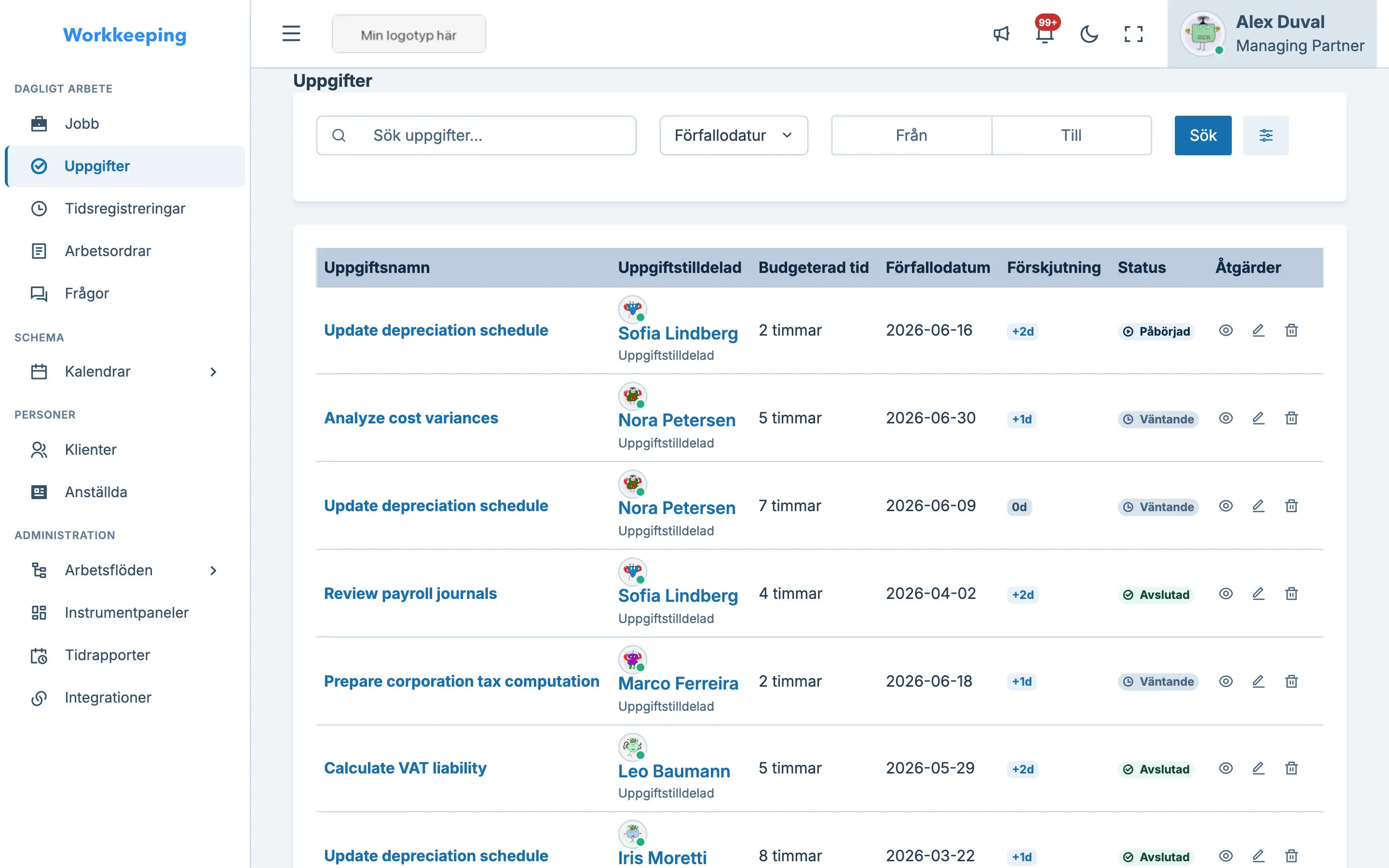
Task: Click trash icon for Calculate VAT liability
Action: pyautogui.click(x=1292, y=768)
